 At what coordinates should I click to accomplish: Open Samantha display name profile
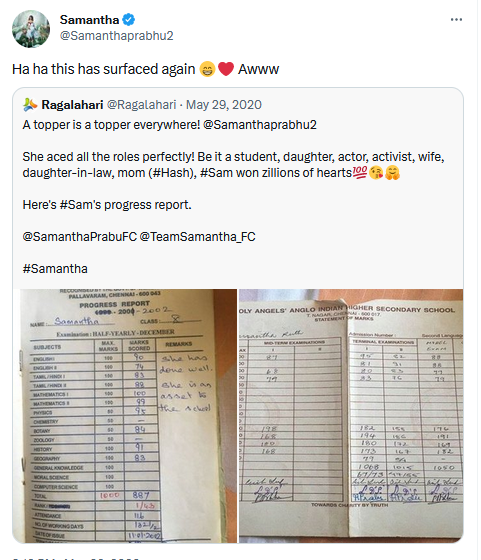89,20
